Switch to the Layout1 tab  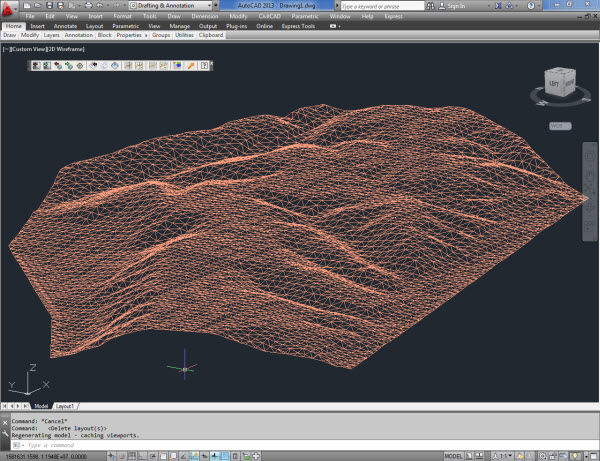coord(65,407)
